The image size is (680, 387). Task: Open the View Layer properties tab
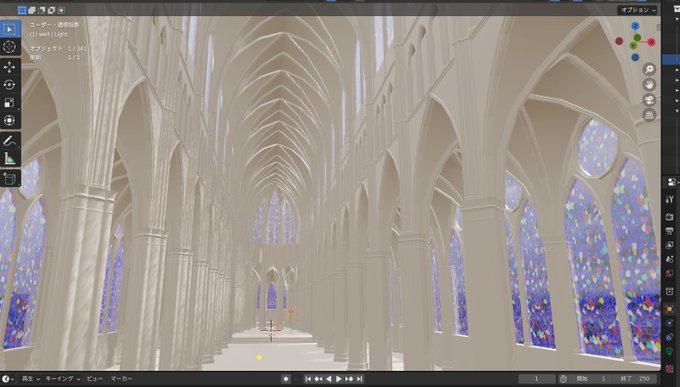tap(670, 245)
